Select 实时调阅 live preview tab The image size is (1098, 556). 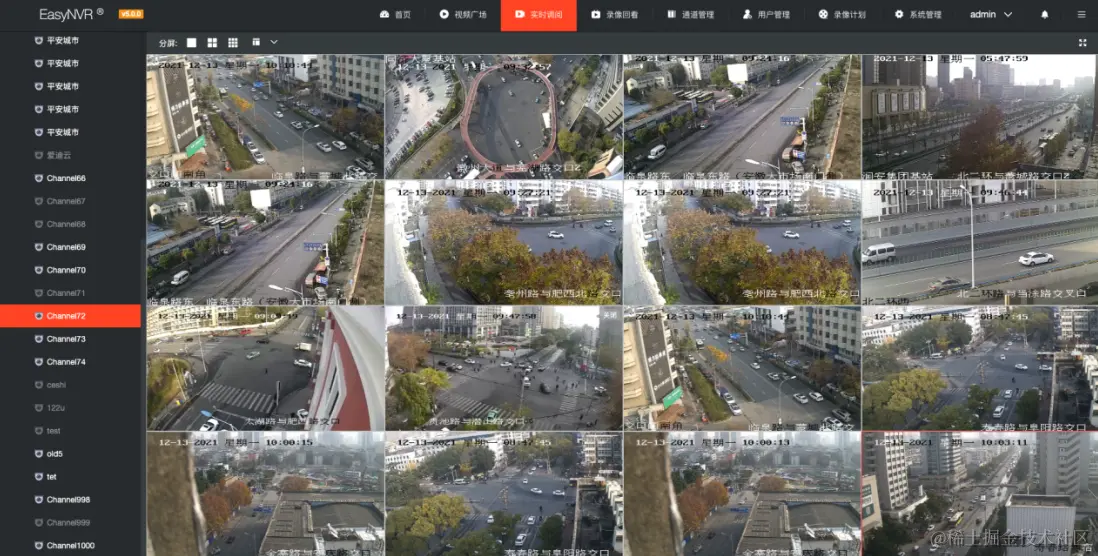[538, 15]
